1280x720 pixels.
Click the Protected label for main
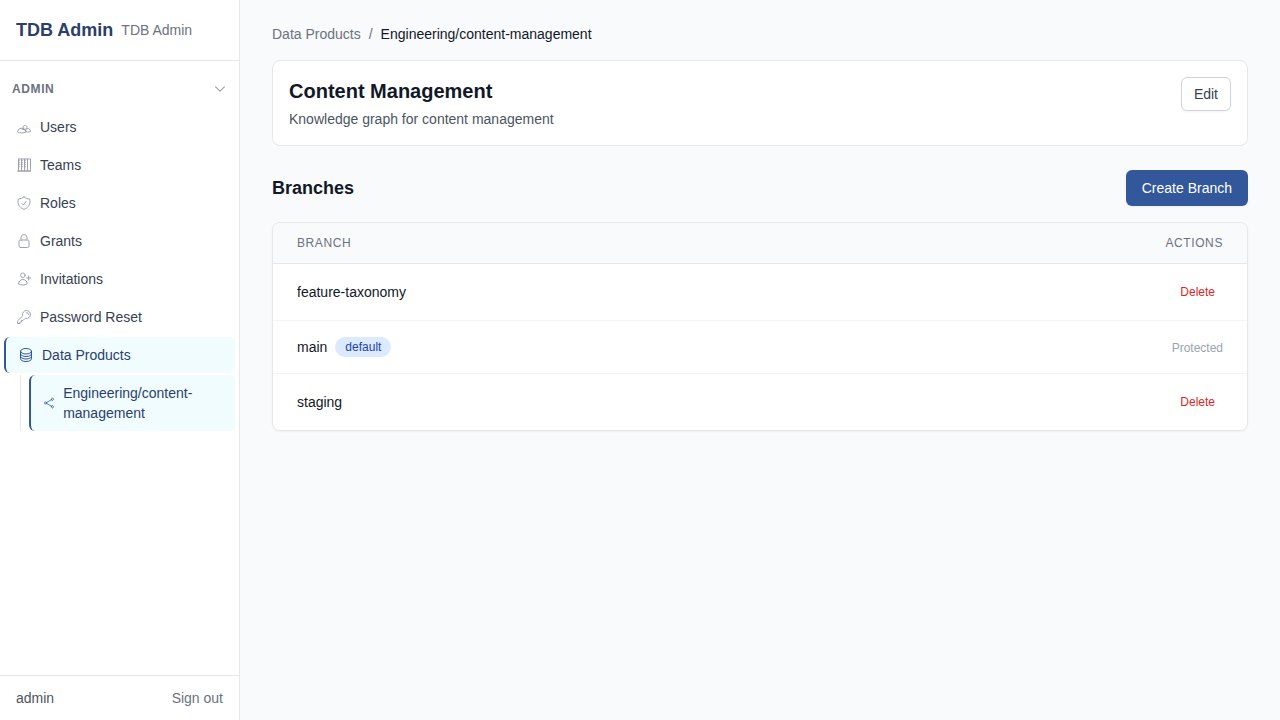[x=1197, y=348]
